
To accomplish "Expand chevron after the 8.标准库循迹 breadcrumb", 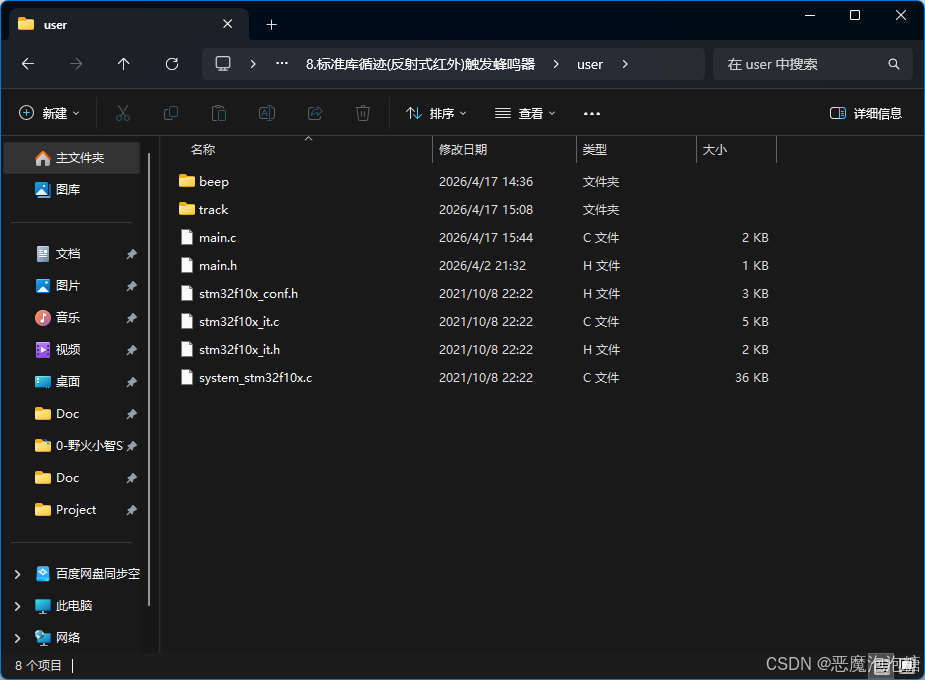I will [x=556, y=64].
